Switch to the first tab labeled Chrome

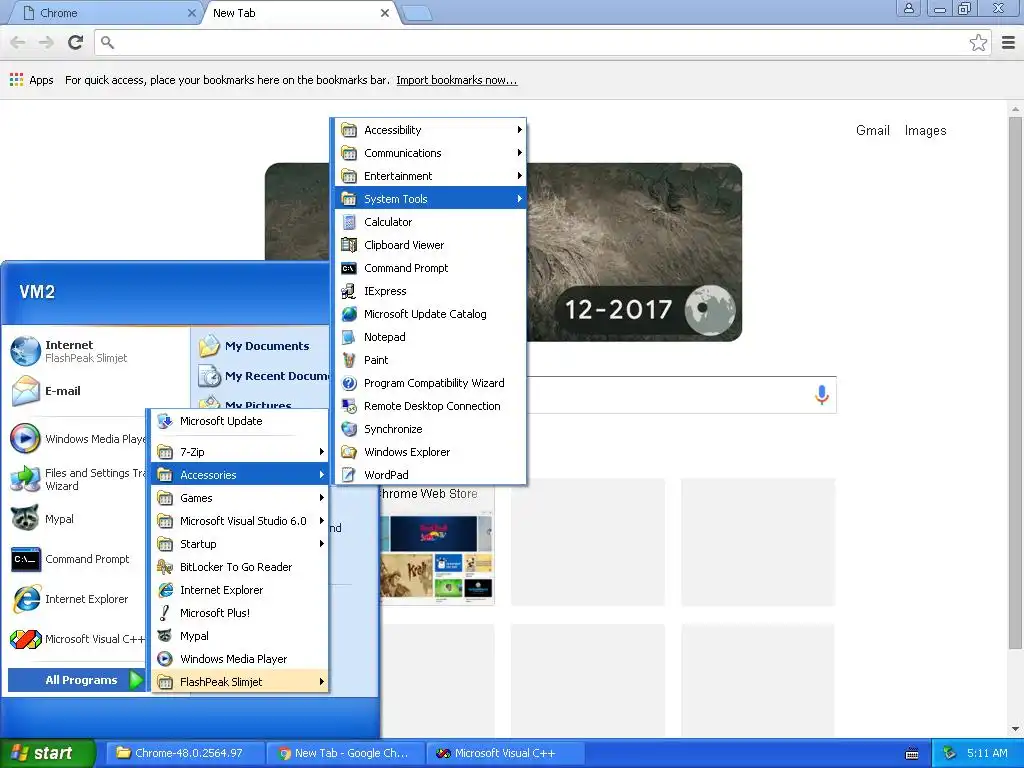pos(104,13)
